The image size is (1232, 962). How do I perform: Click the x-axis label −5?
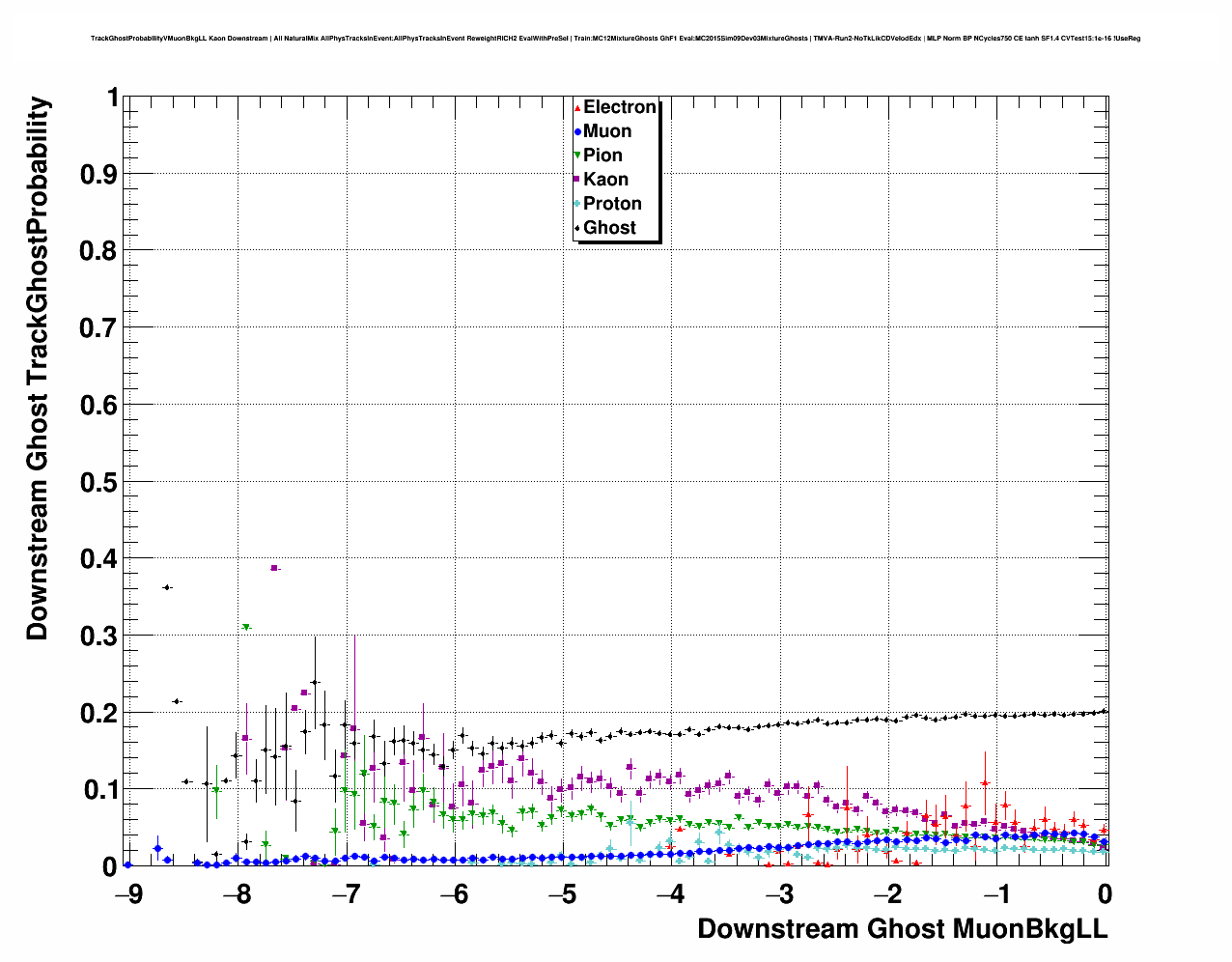[564, 891]
